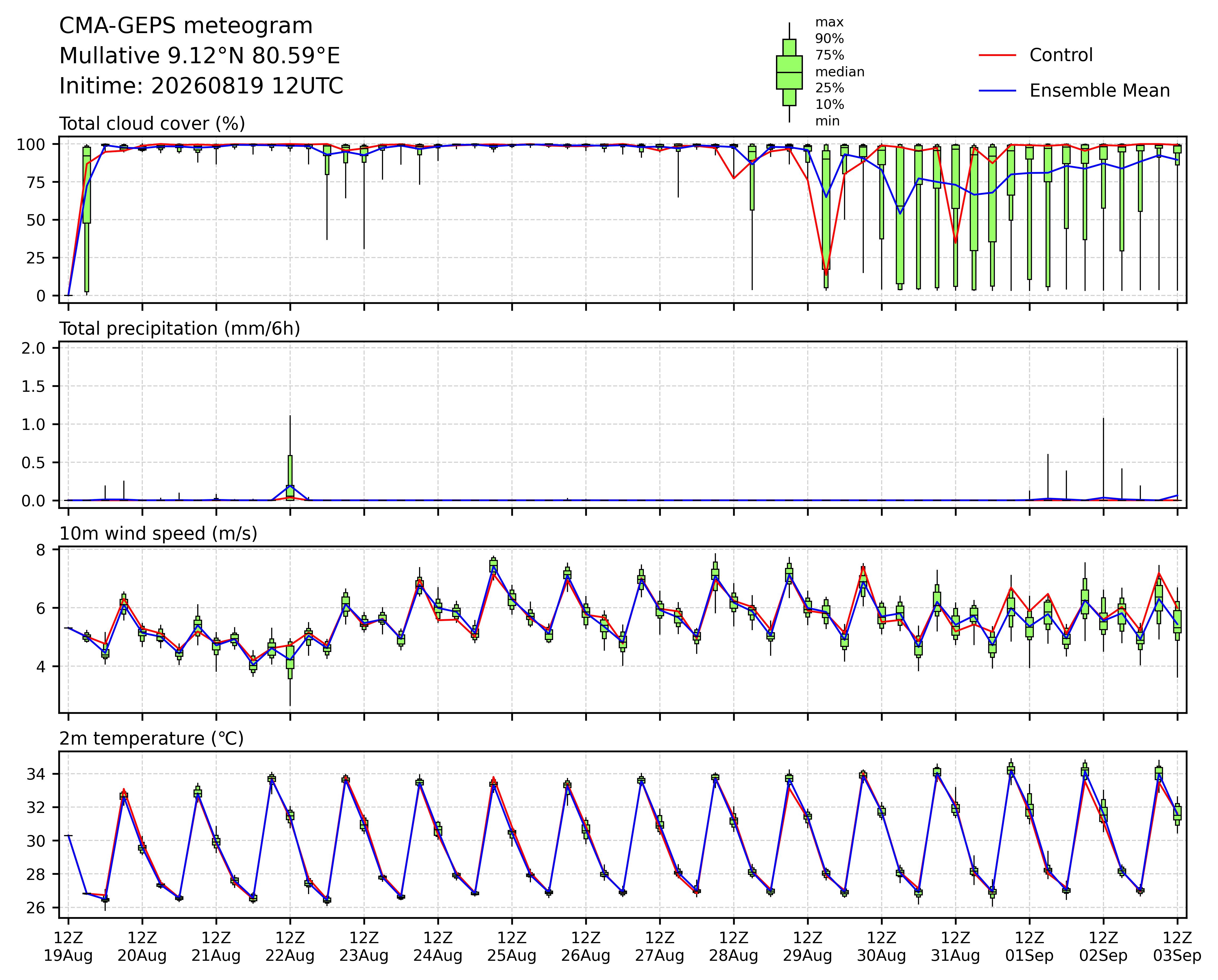Click the 'median' legend label
Viewport: 1218px width, 980px height.
click(x=839, y=72)
